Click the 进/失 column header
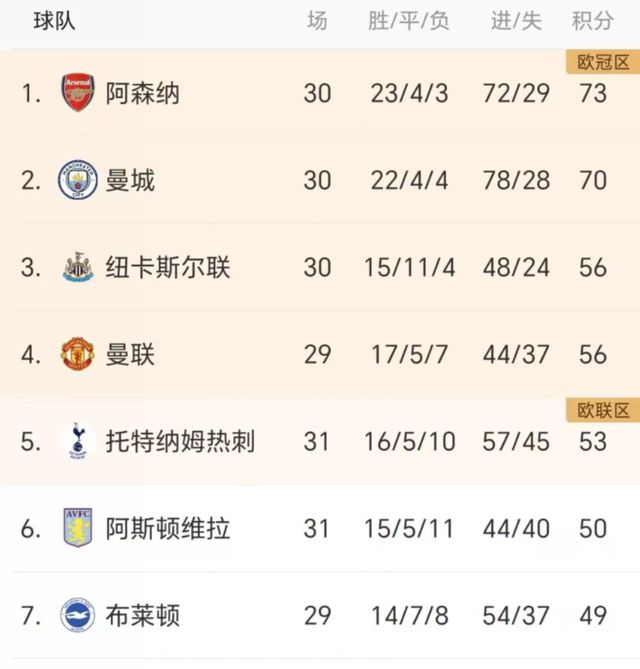This screenshot has width=640, height=669. coord(516,22)
